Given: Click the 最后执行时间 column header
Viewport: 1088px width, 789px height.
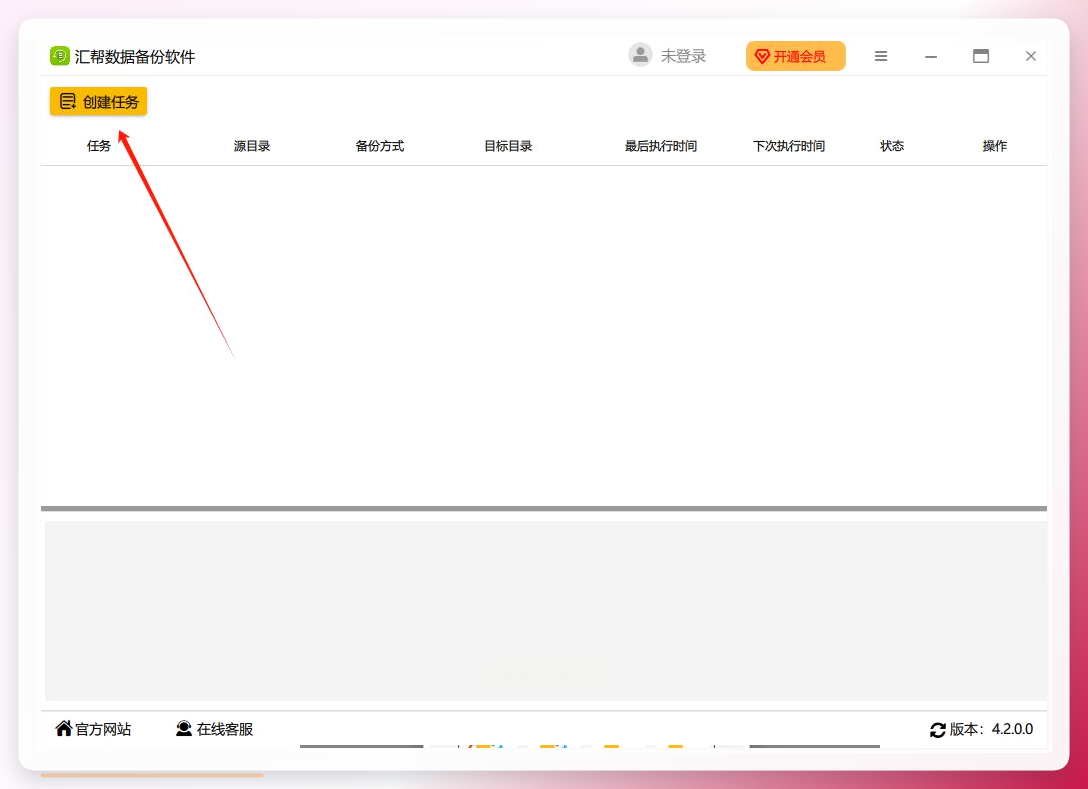Looking at the screenshot, I should pyautogui.click(x=661, y=146).
